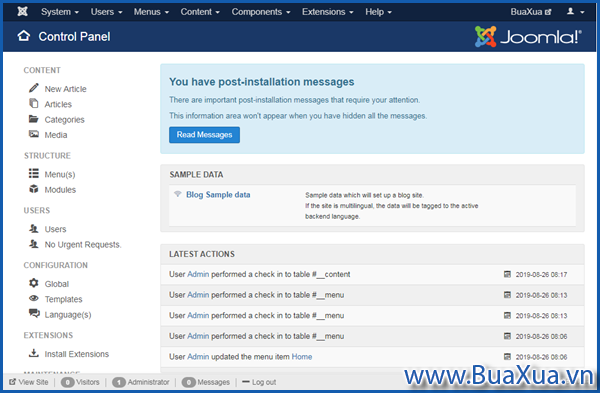Open Install Extensions link
This screenshot has width=600, height=393.
(x=77, y=354)
